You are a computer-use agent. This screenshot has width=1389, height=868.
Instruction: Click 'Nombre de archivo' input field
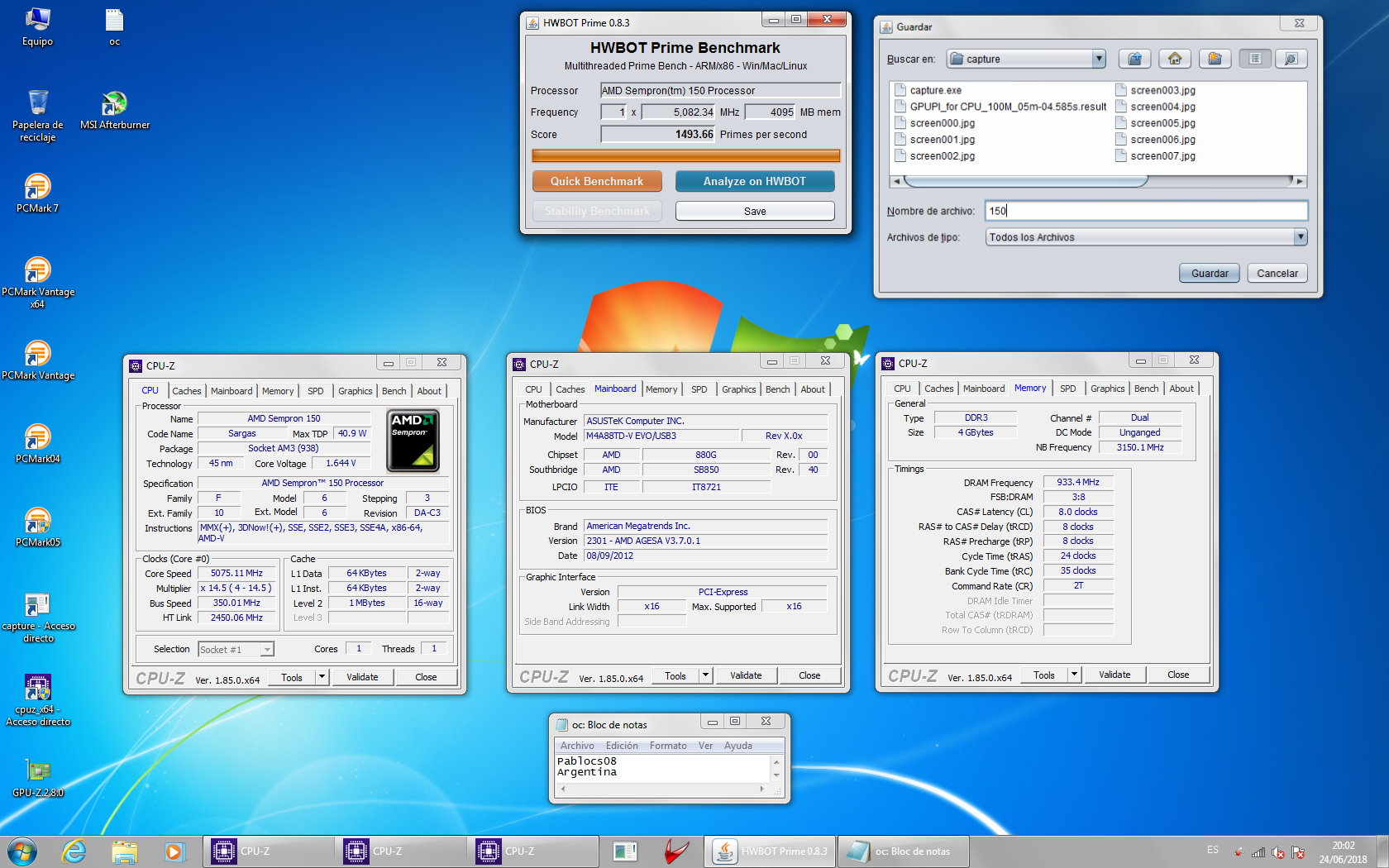click(x=1146, y=211)
